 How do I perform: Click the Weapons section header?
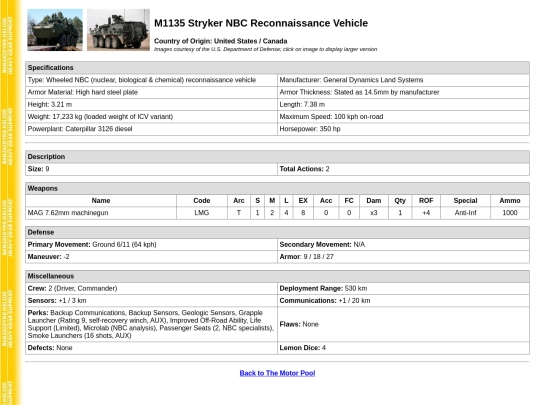tap(277, 188)
